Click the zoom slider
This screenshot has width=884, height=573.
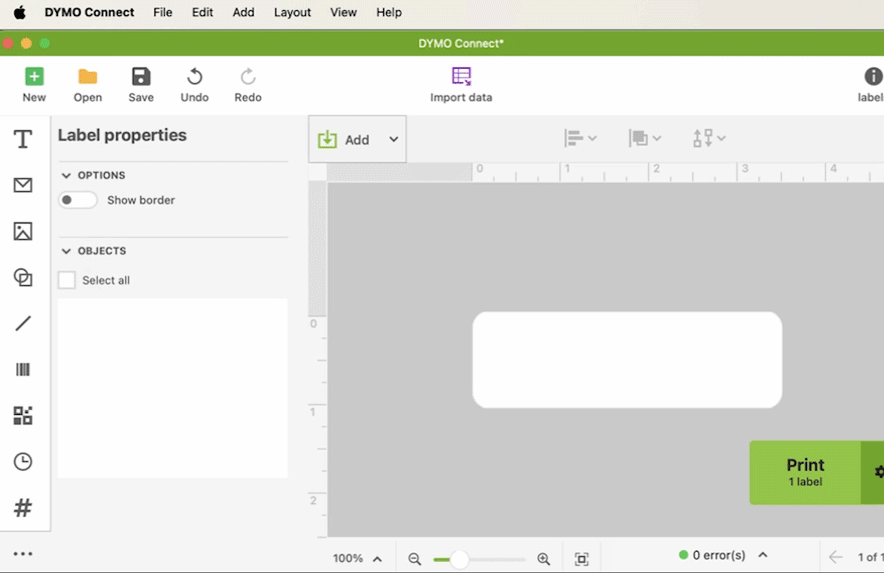pos(478,559)
